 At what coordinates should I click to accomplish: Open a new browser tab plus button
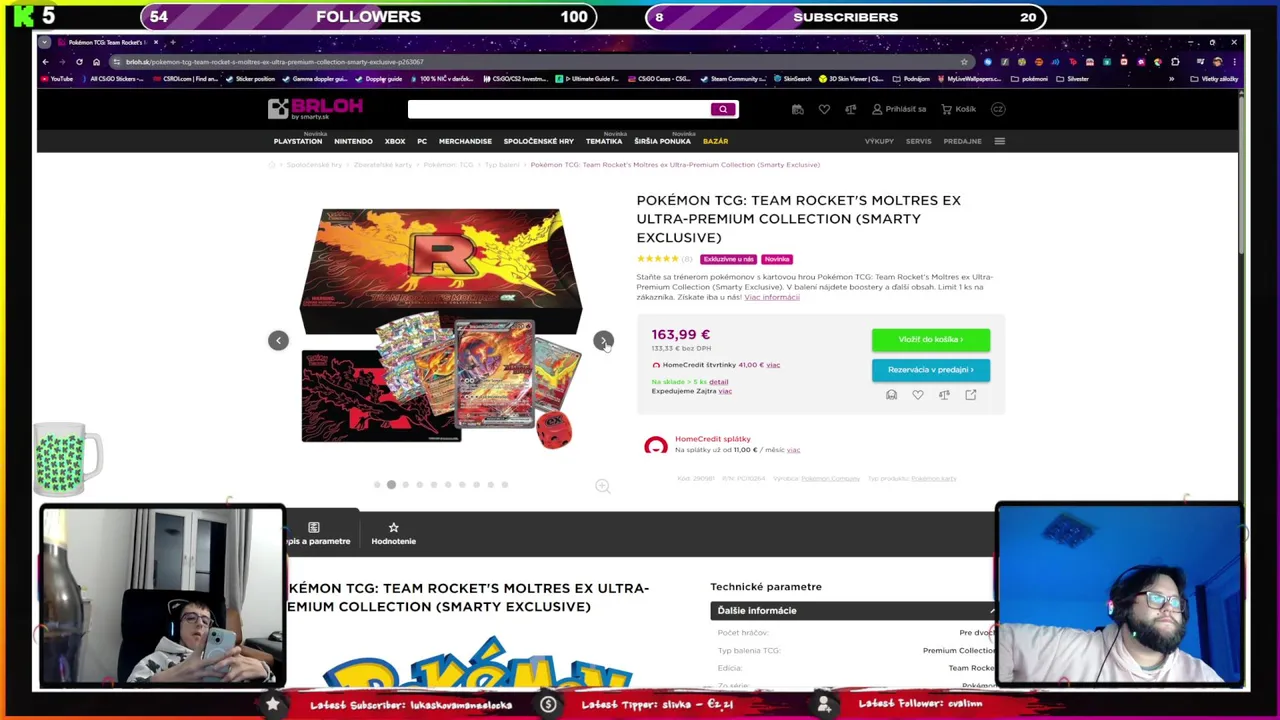(x=172, y=42)
